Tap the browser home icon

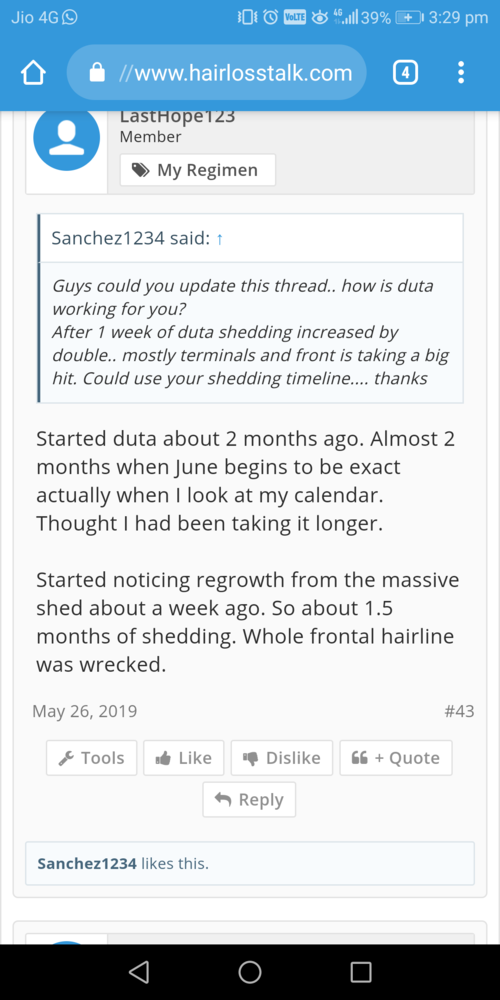(33, 73)
